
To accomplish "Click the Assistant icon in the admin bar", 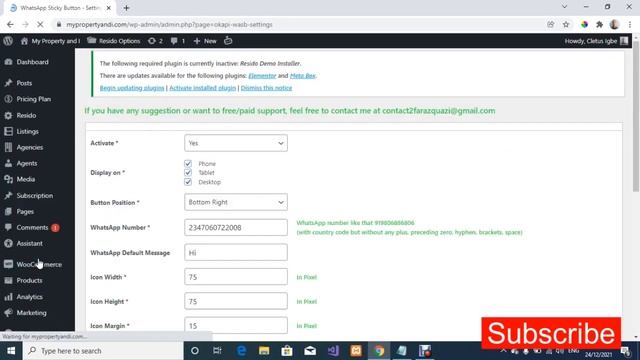I will click(x=228, y=41).
